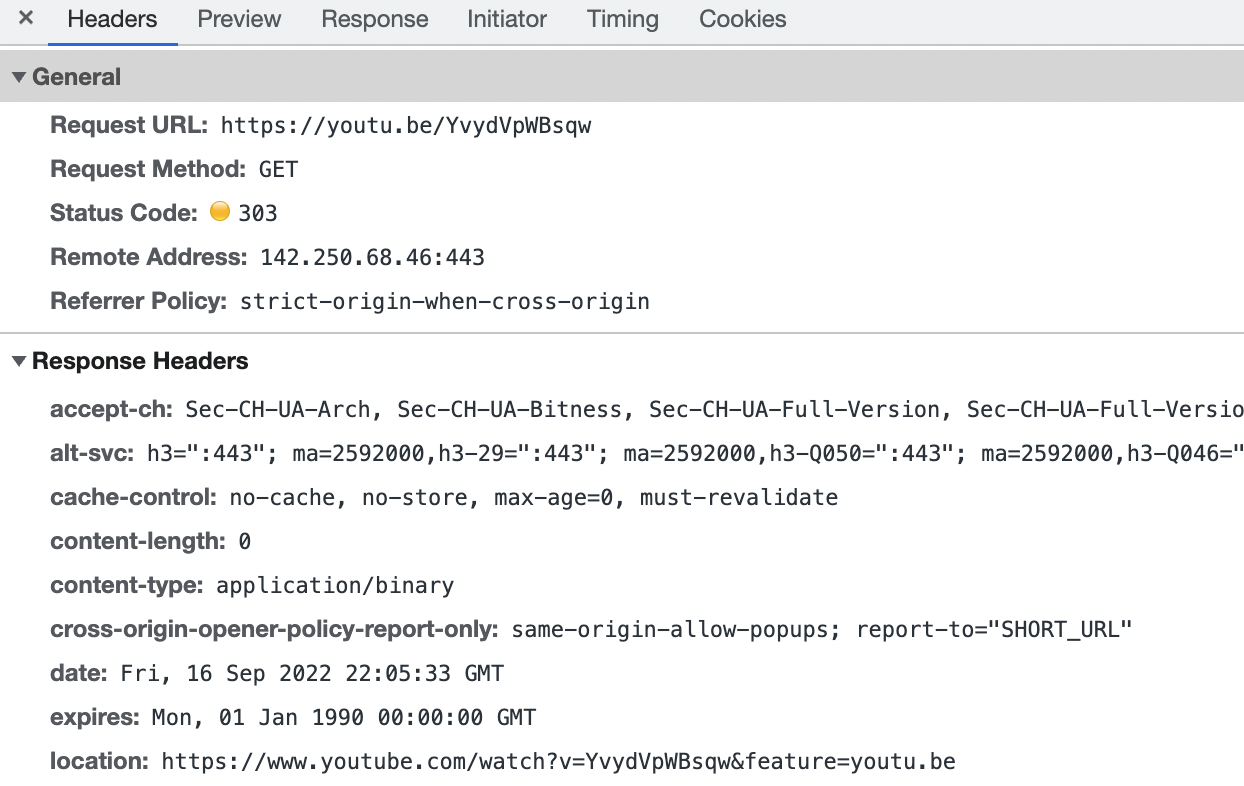Open the Cookies tab
1244x786 pixels.
tap(743, 19)
